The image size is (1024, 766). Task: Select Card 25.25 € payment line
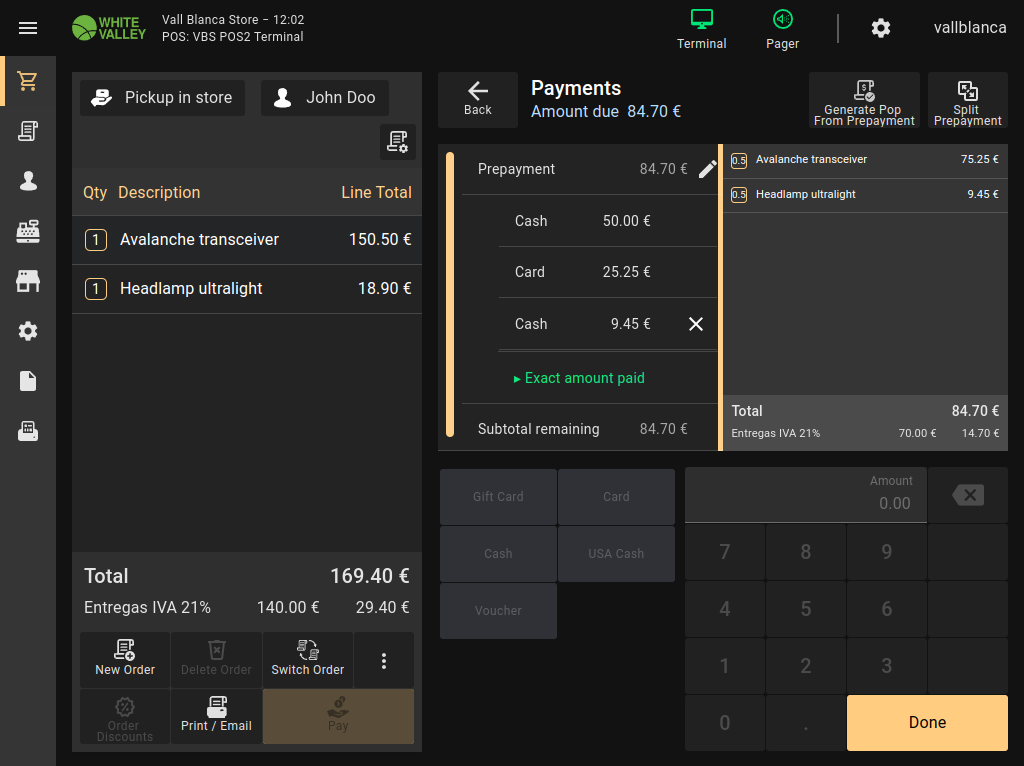(x=607, y=272)
